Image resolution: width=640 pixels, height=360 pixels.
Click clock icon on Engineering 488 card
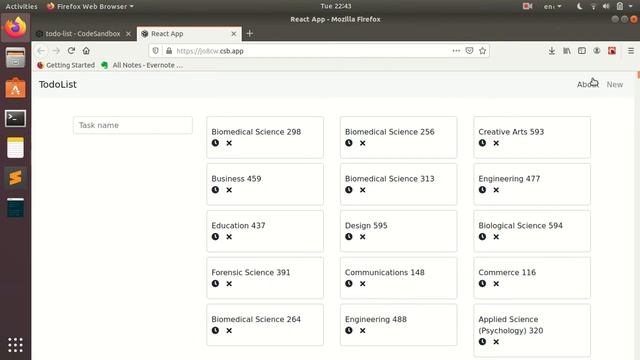[349, 331]
